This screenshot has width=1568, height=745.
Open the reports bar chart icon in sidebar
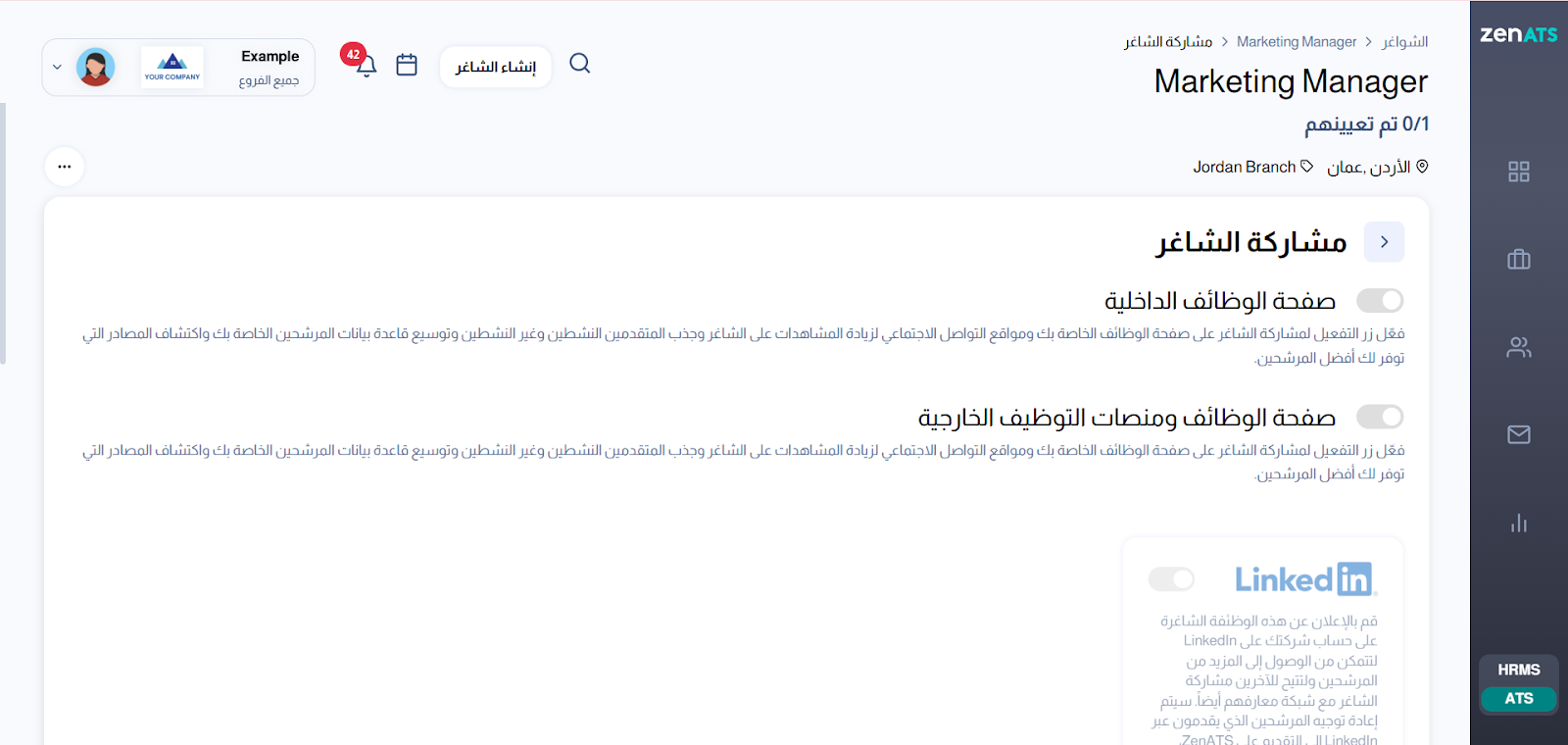coord(1519,522)
